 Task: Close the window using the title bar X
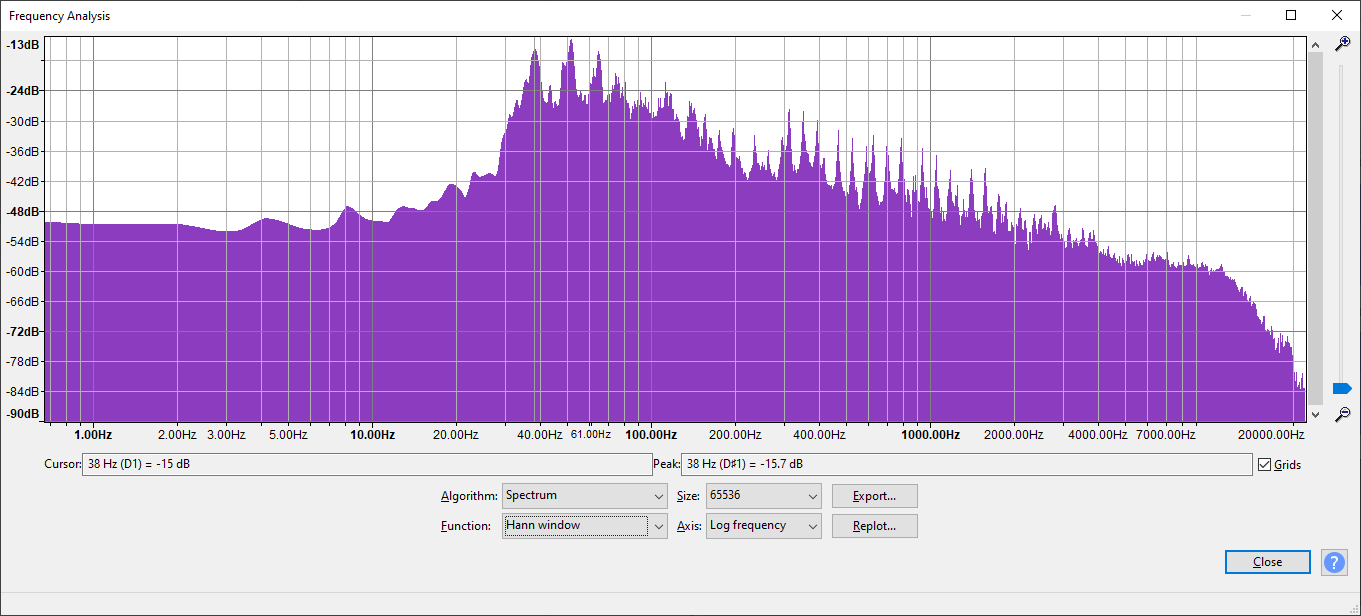coord(1337,15)
